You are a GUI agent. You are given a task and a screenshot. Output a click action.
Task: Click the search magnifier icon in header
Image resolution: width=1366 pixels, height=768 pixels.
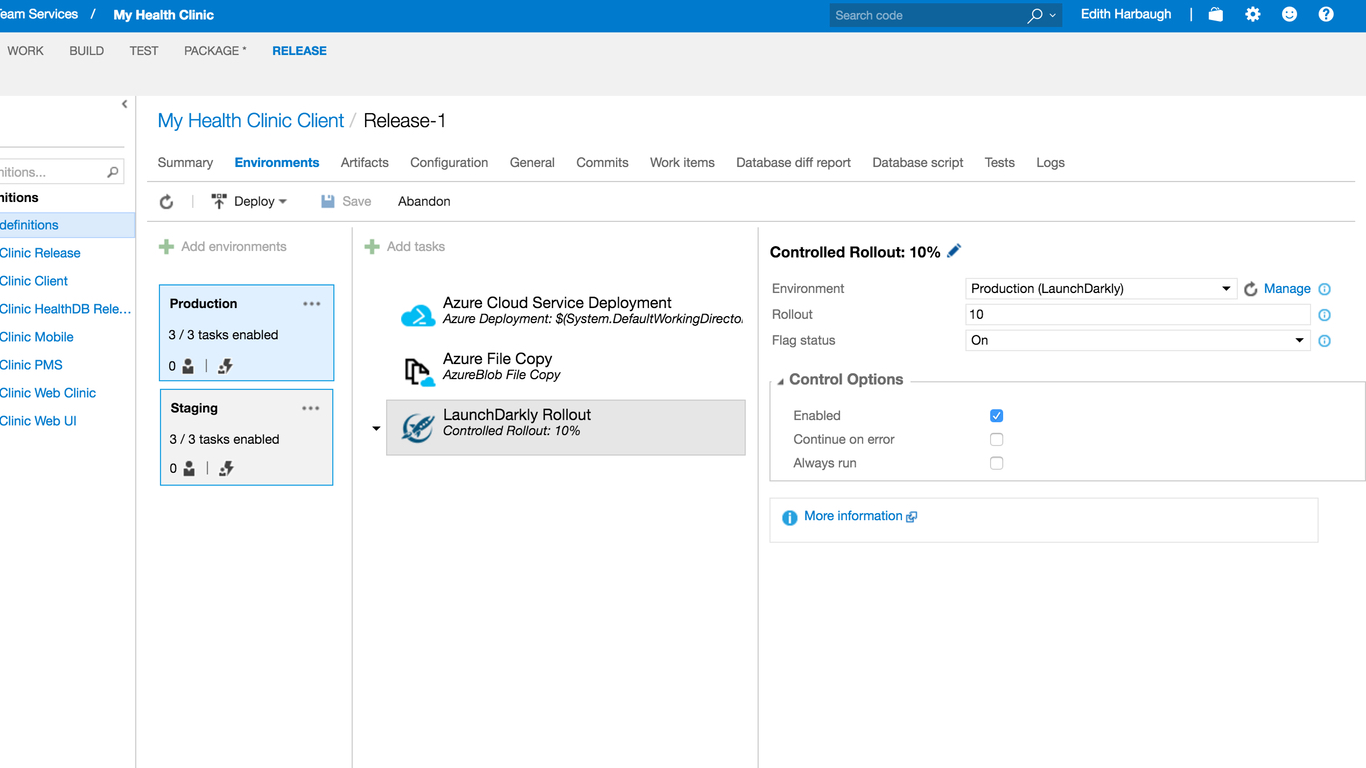[x=1035, y=15]
